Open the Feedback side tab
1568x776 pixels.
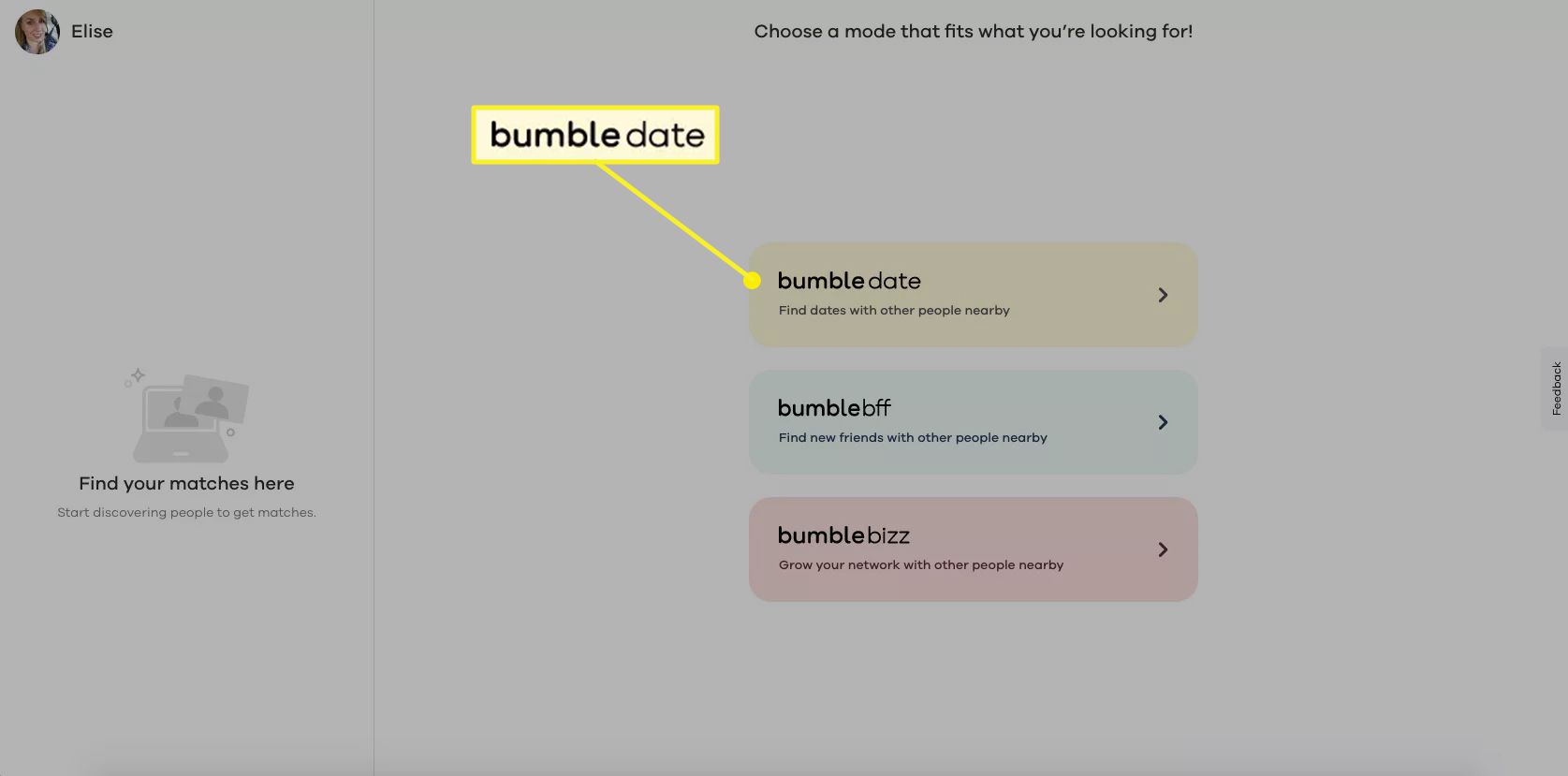click(x=1555, y=388)
